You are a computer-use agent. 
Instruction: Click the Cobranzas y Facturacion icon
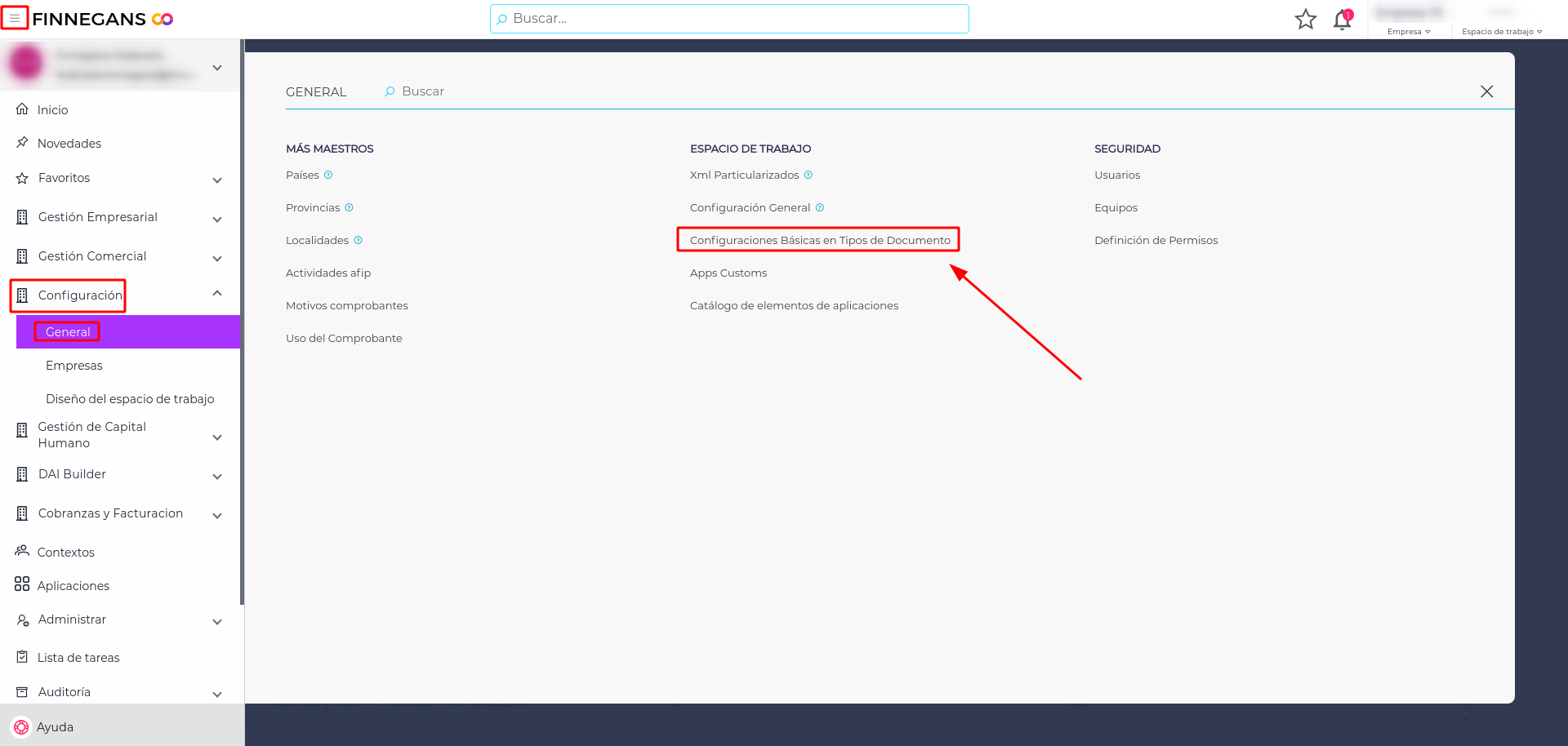click(x=22, y=513)
